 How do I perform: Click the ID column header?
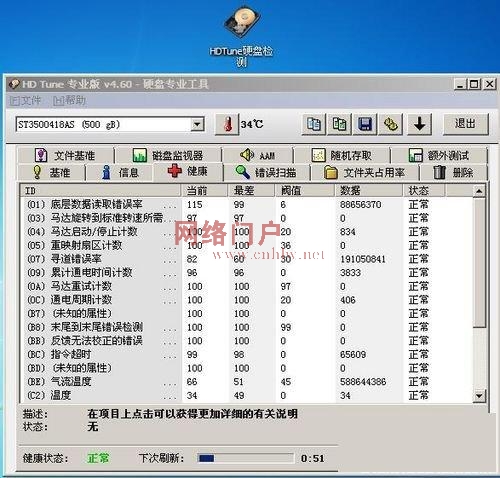[101, 191]
